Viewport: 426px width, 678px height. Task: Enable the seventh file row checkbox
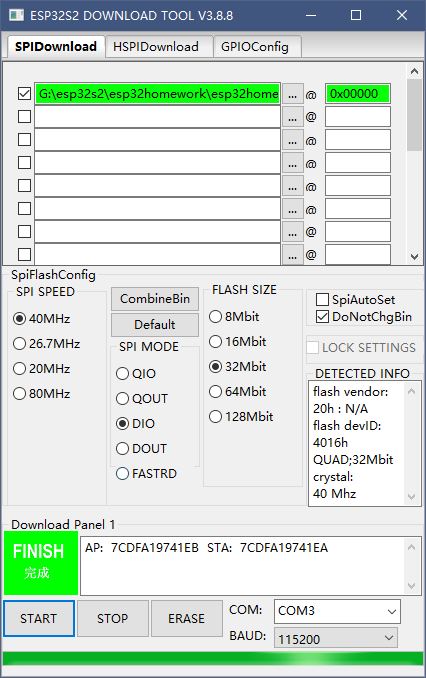click(x=24, y=231)
